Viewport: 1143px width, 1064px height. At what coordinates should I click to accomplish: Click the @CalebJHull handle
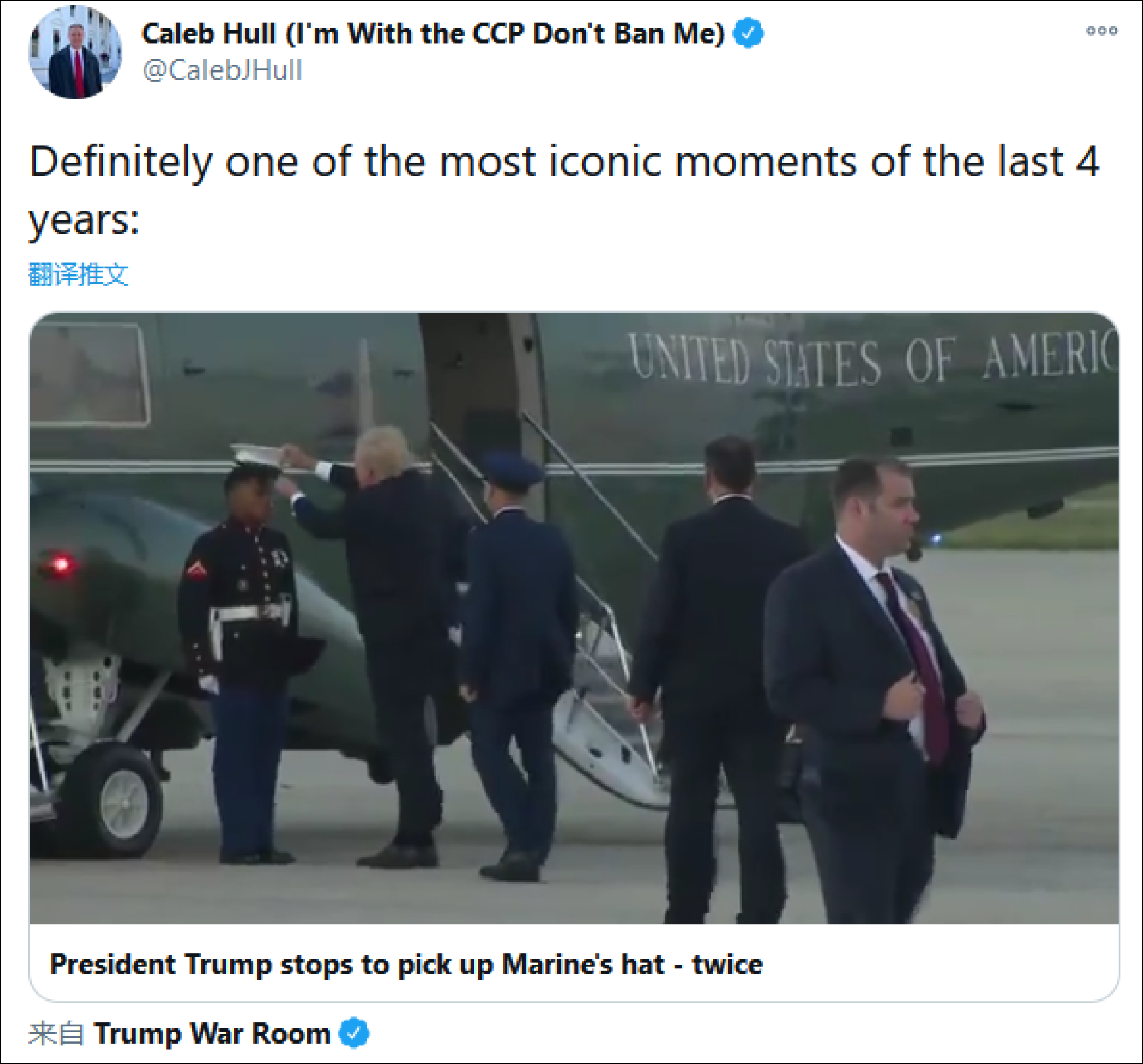[x=223, y=71]
